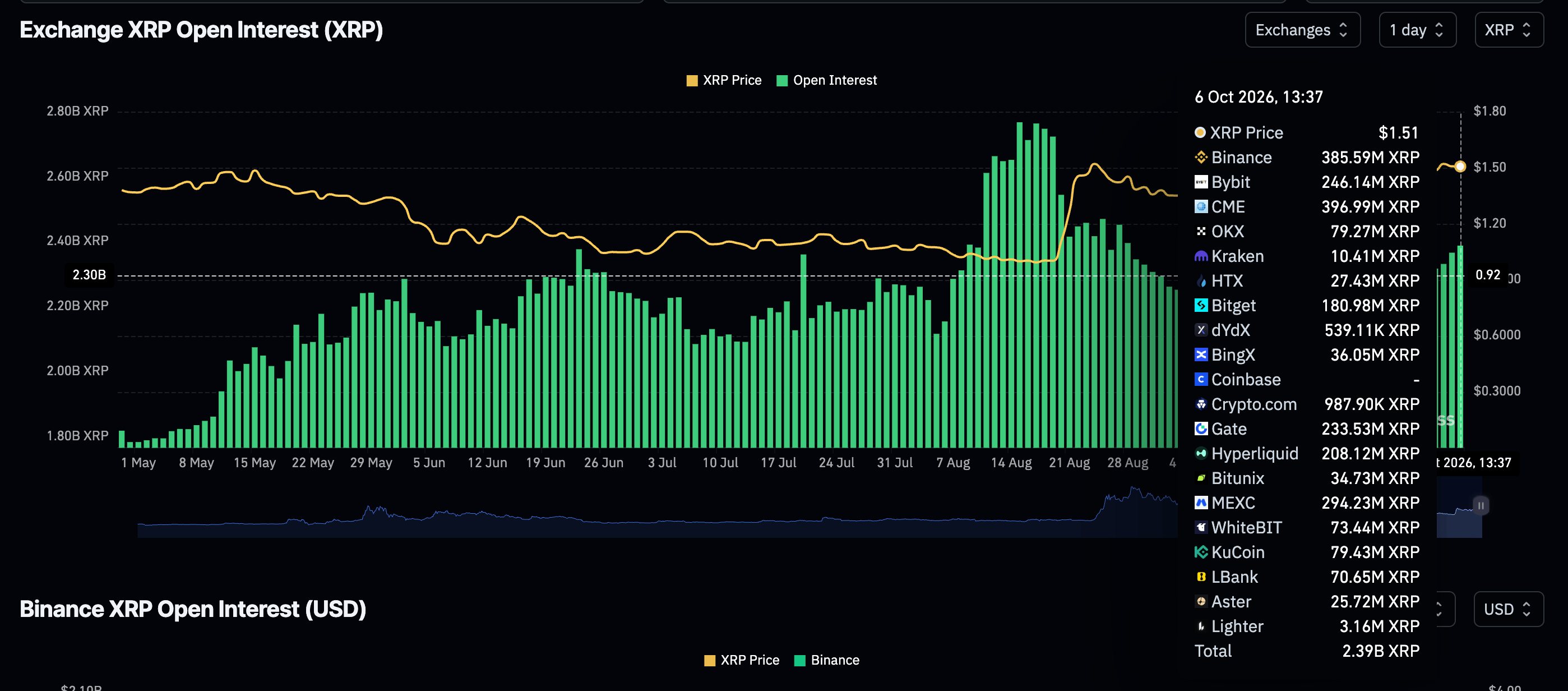Click the Kraken logo icon
The image size is (1568, 691).
[x=1200, y=256]
